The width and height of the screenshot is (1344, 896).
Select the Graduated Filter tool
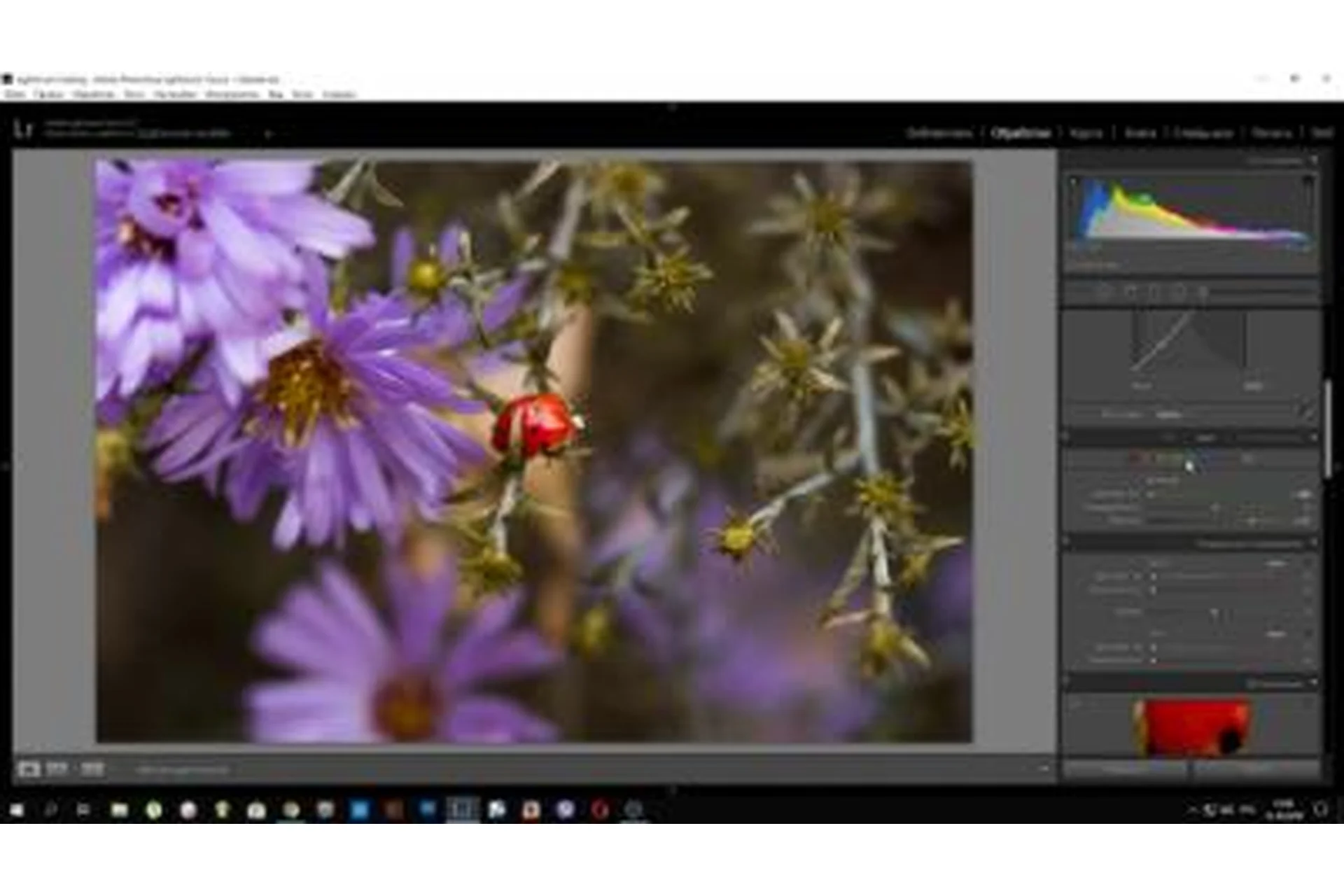tap(1179, 292)
